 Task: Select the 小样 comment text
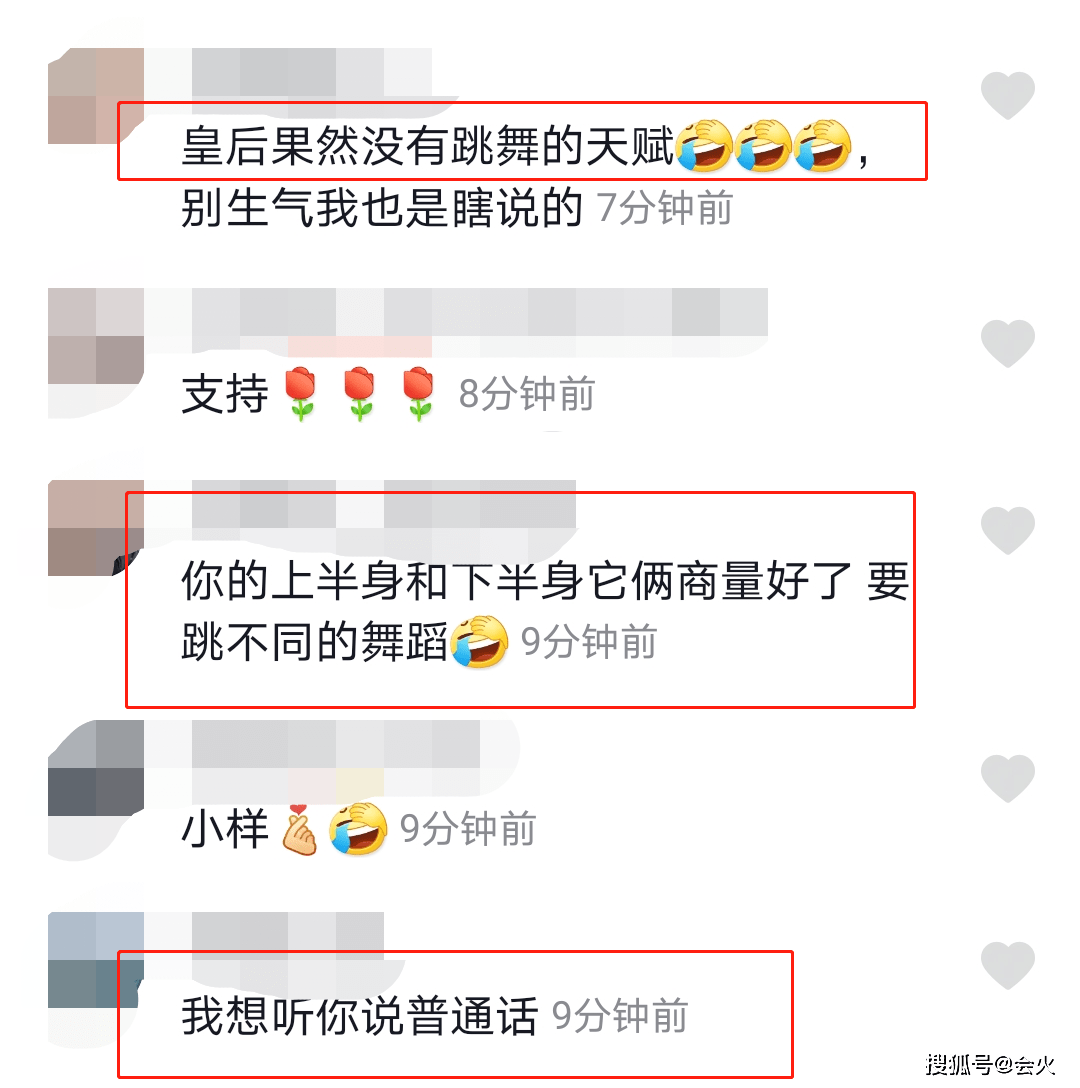coord(284,828)
